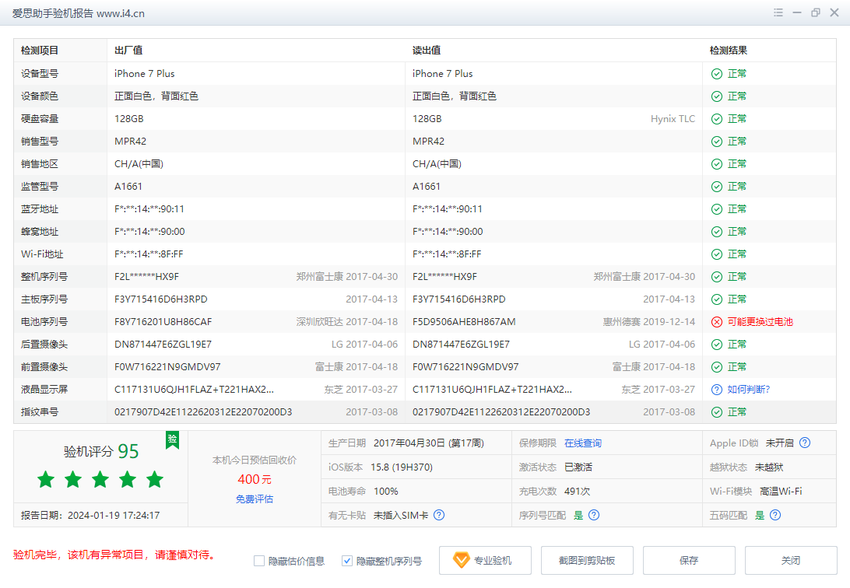Click the 充电次数 value 491次
This screenshot has width=850, height=588.
click(x=577, y=492)
